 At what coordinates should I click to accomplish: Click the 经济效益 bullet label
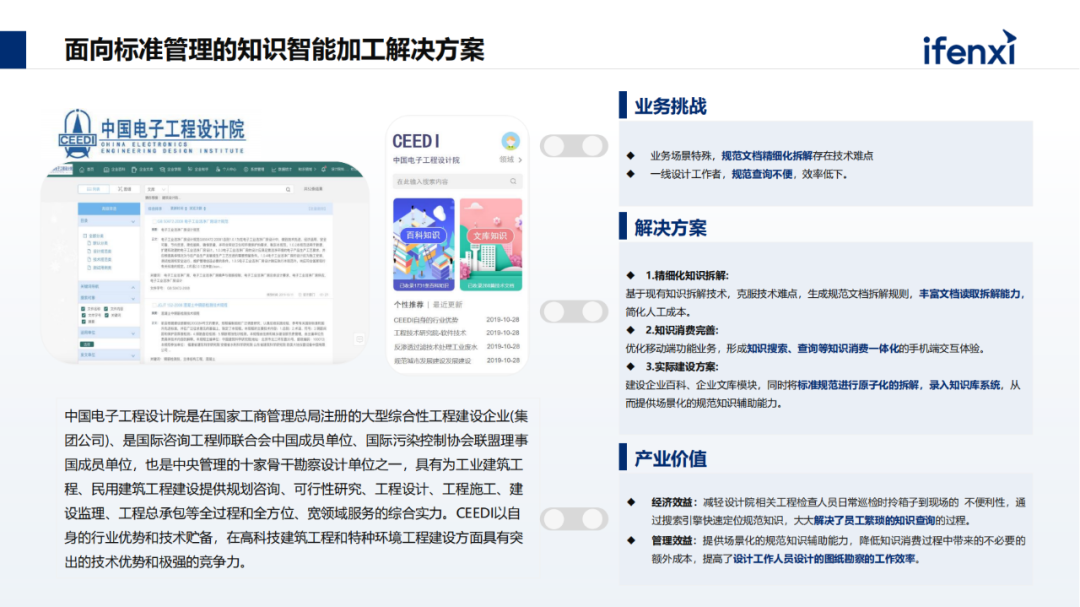click(672, 502)
